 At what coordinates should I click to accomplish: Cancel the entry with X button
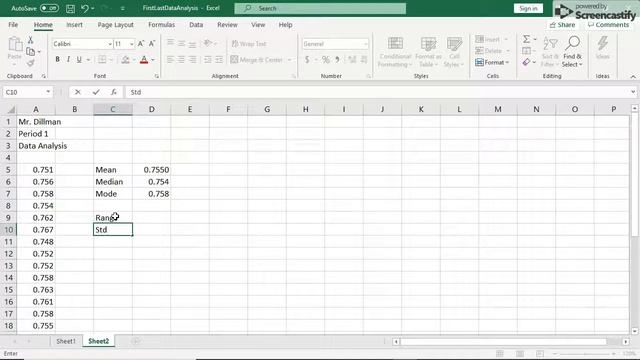coord(78,92)
